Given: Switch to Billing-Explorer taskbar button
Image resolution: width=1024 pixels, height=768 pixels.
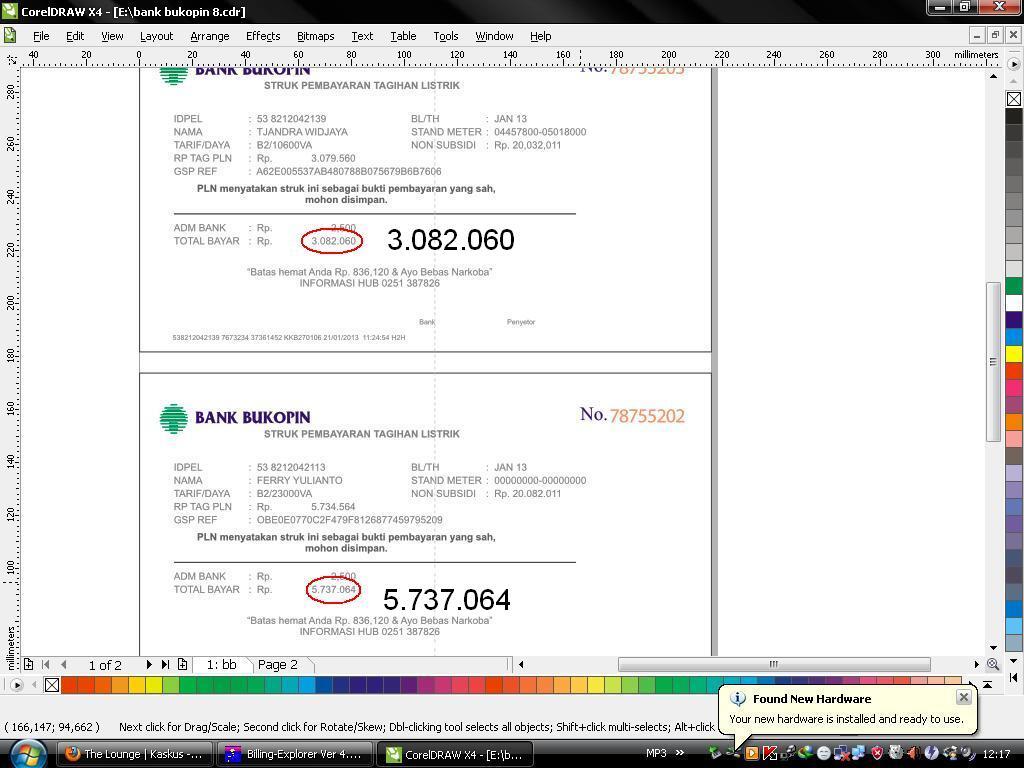Looking at the screenshot, I should 295,754.
